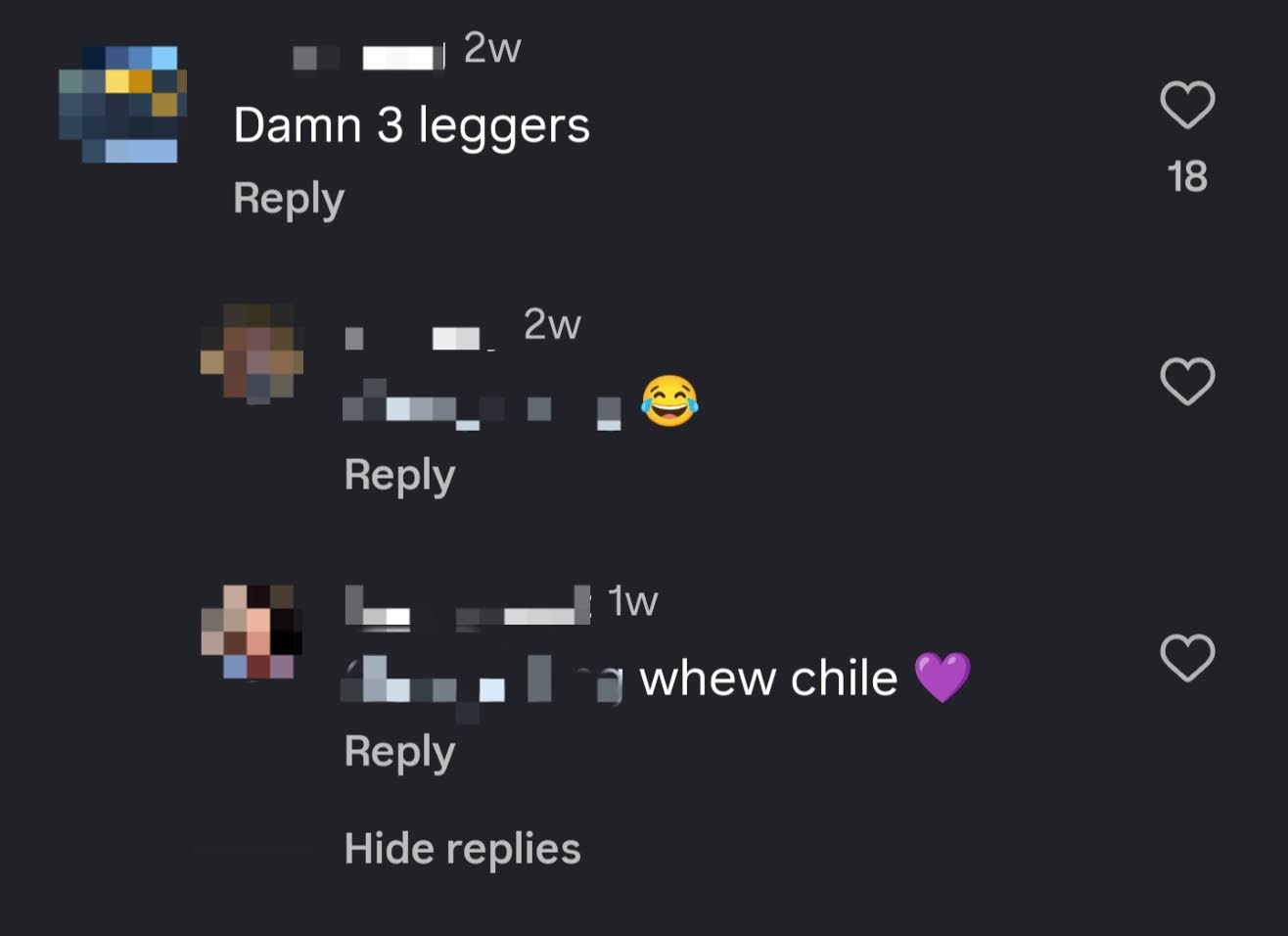Click the purple heart emoji
The height and width of the screenshot is (936, 1288).
(x=943, y=678)
